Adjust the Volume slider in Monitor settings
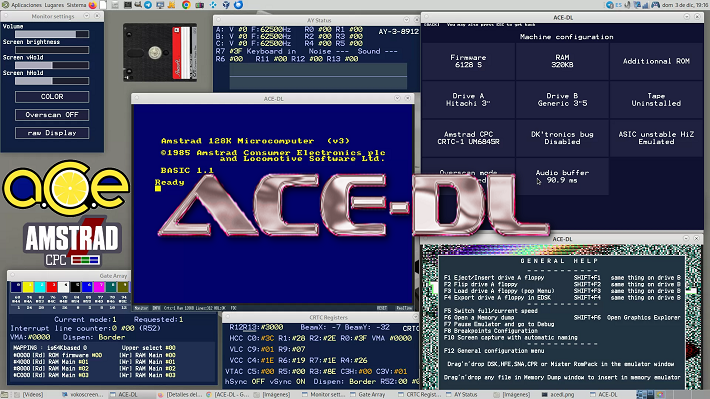Screen dimensions: 710x399 52,34
